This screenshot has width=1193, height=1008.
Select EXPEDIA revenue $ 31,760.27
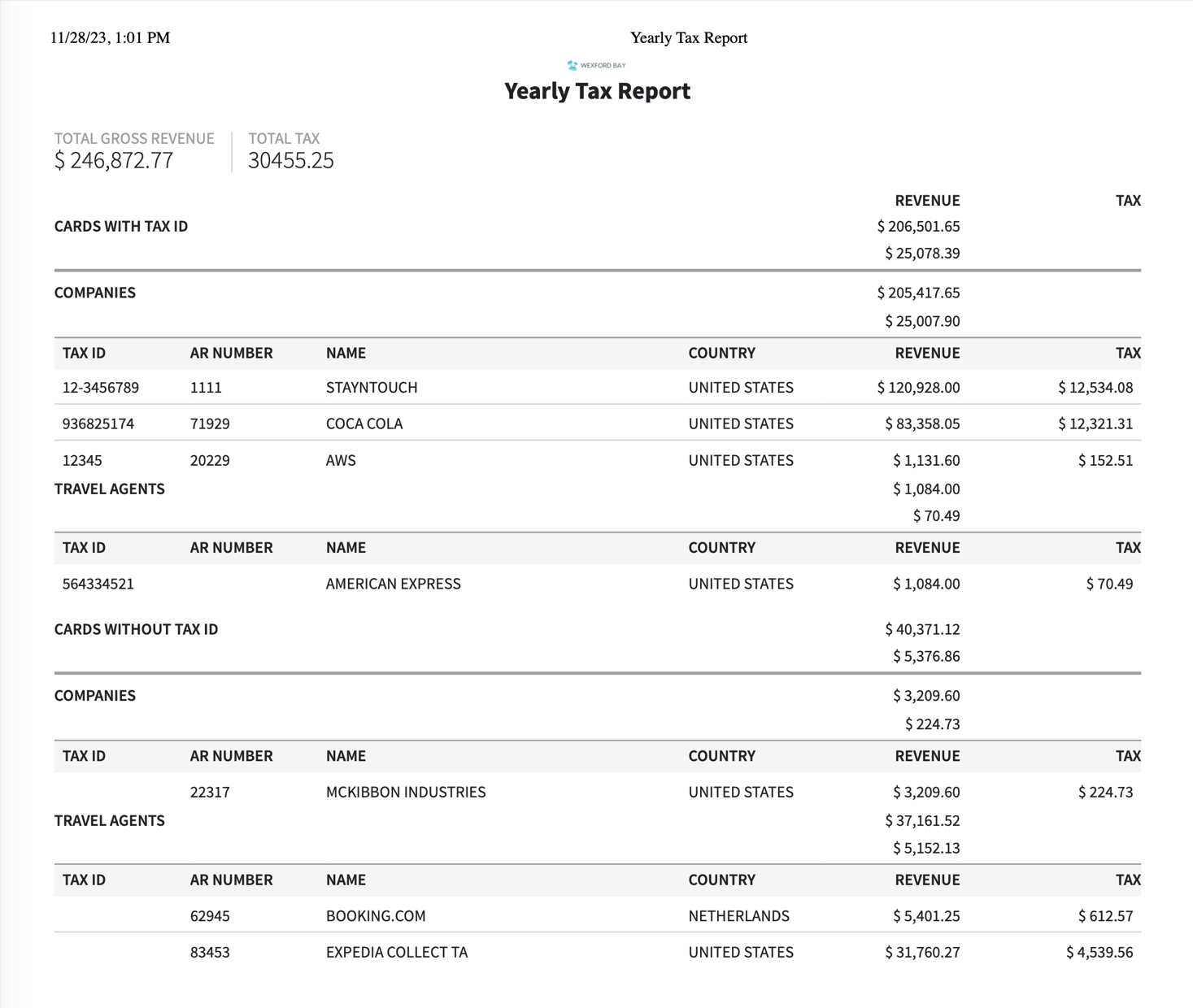click(x=922, y=952)
